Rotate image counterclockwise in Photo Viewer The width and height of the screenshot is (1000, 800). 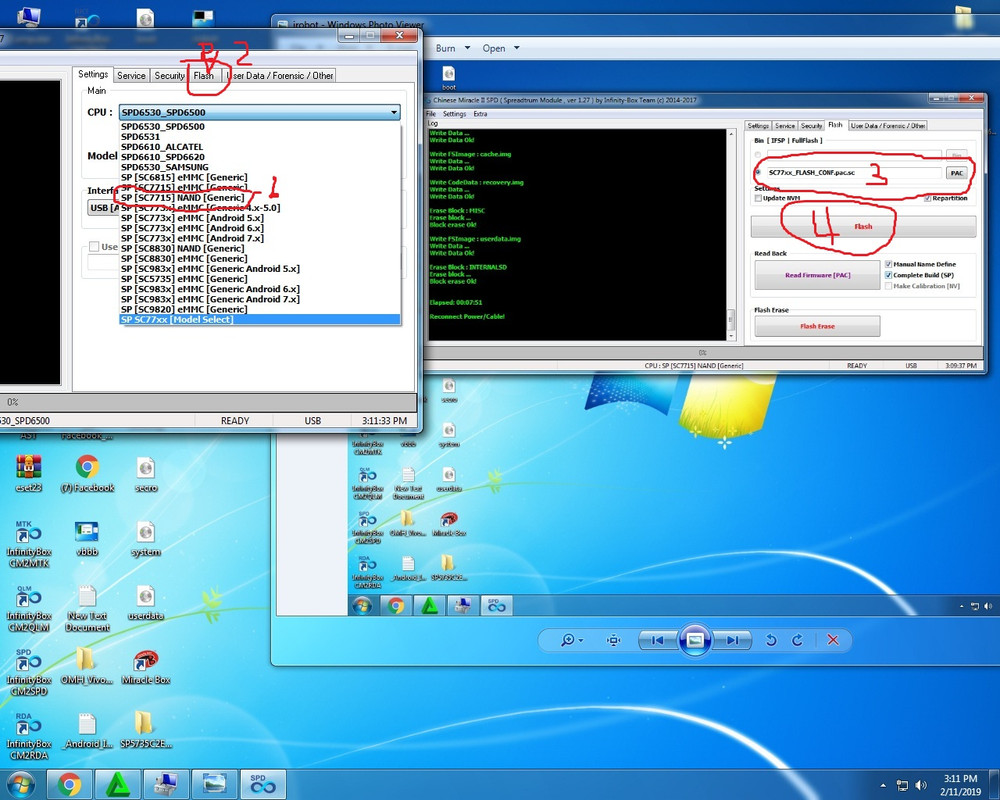click(x=770, y=640)
